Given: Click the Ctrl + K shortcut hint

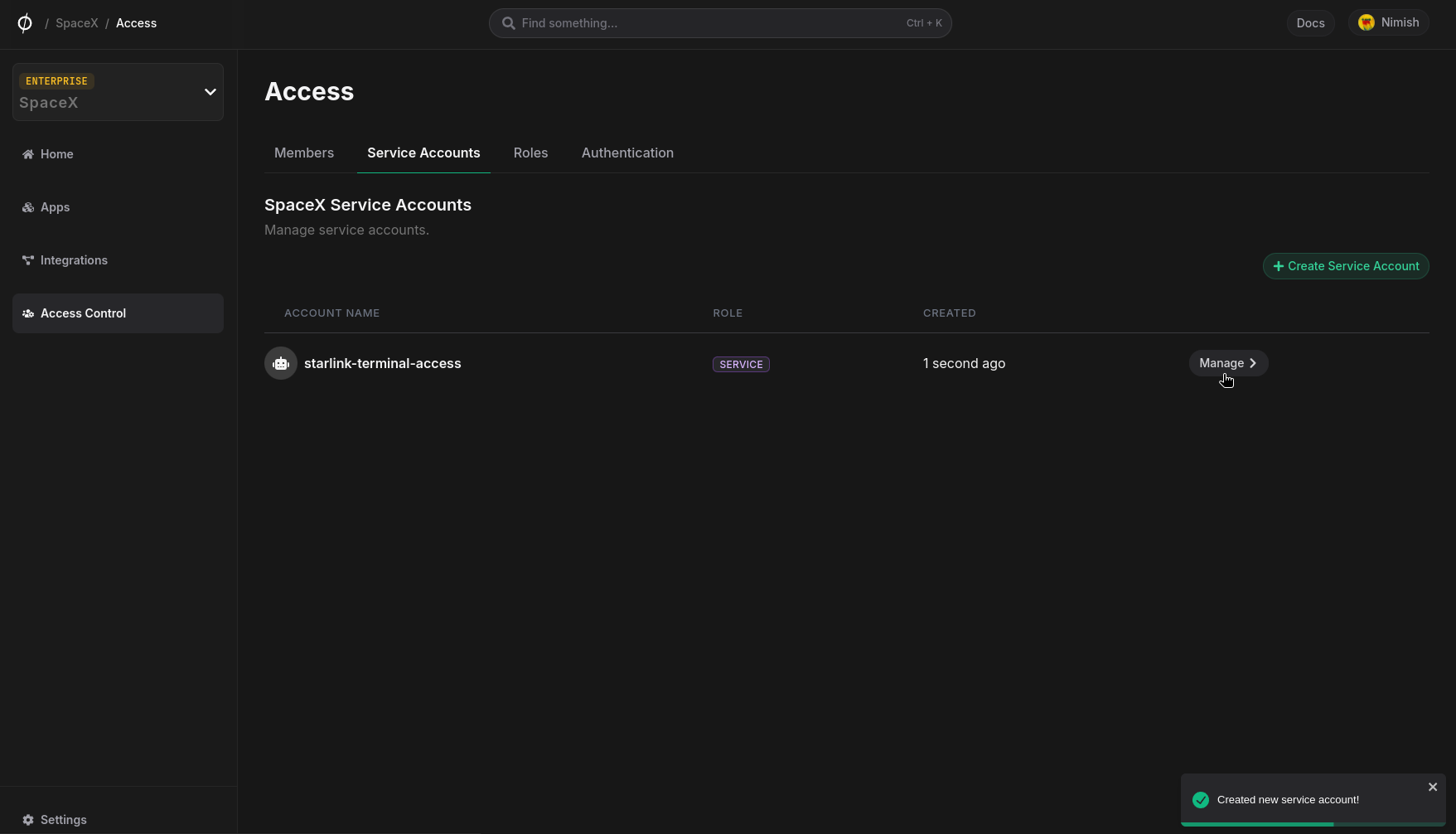Looking at the screenshot, I should [924, 23].
